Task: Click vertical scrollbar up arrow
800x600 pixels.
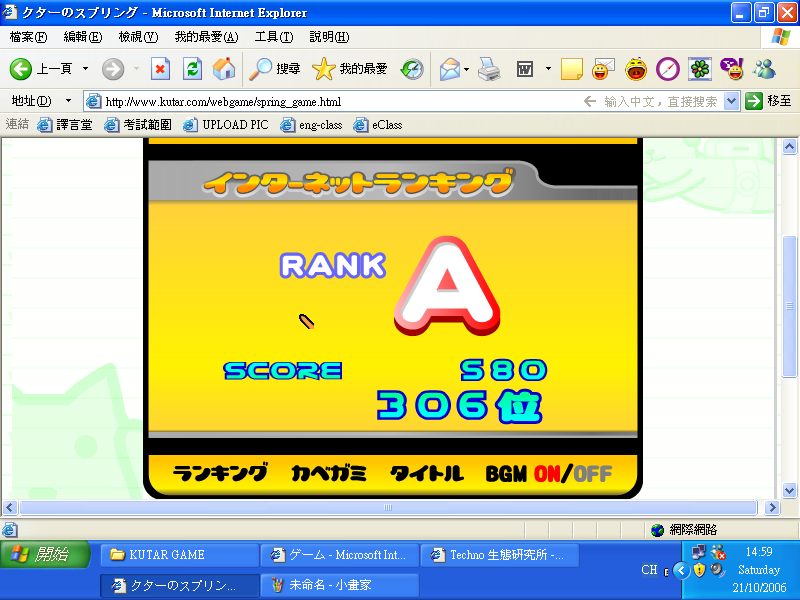Action: coord(789,147)
